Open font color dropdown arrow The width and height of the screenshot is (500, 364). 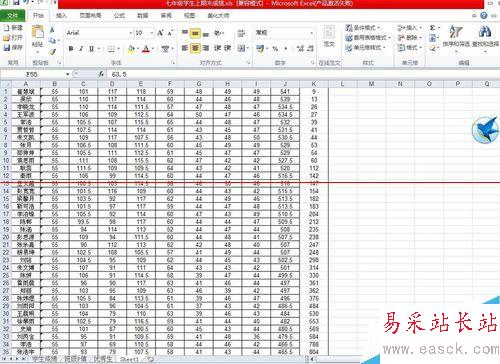coord(153,49)
